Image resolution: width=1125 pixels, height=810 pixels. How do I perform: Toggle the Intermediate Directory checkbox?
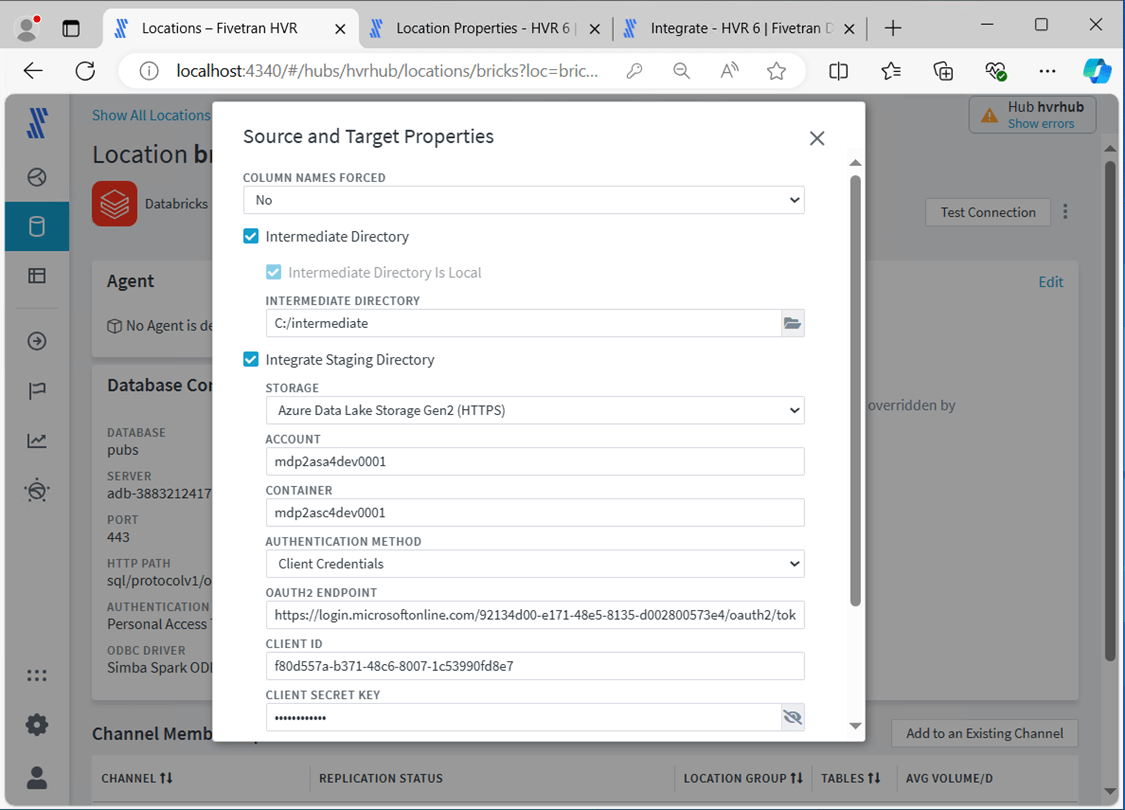pyautogui.click(x=250, y=236)
